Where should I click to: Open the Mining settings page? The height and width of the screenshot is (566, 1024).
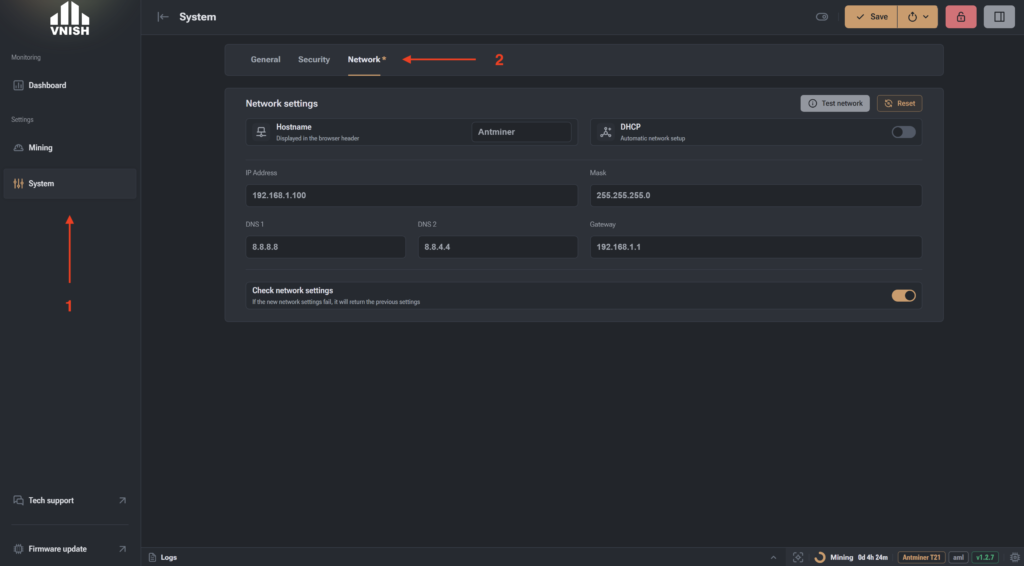(70, 148)
